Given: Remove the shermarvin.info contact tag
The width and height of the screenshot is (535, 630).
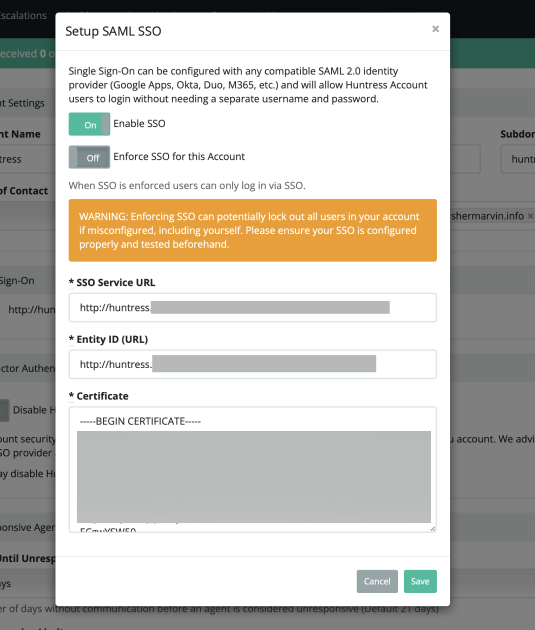Looking at the screenshot, I should (530, 216).
